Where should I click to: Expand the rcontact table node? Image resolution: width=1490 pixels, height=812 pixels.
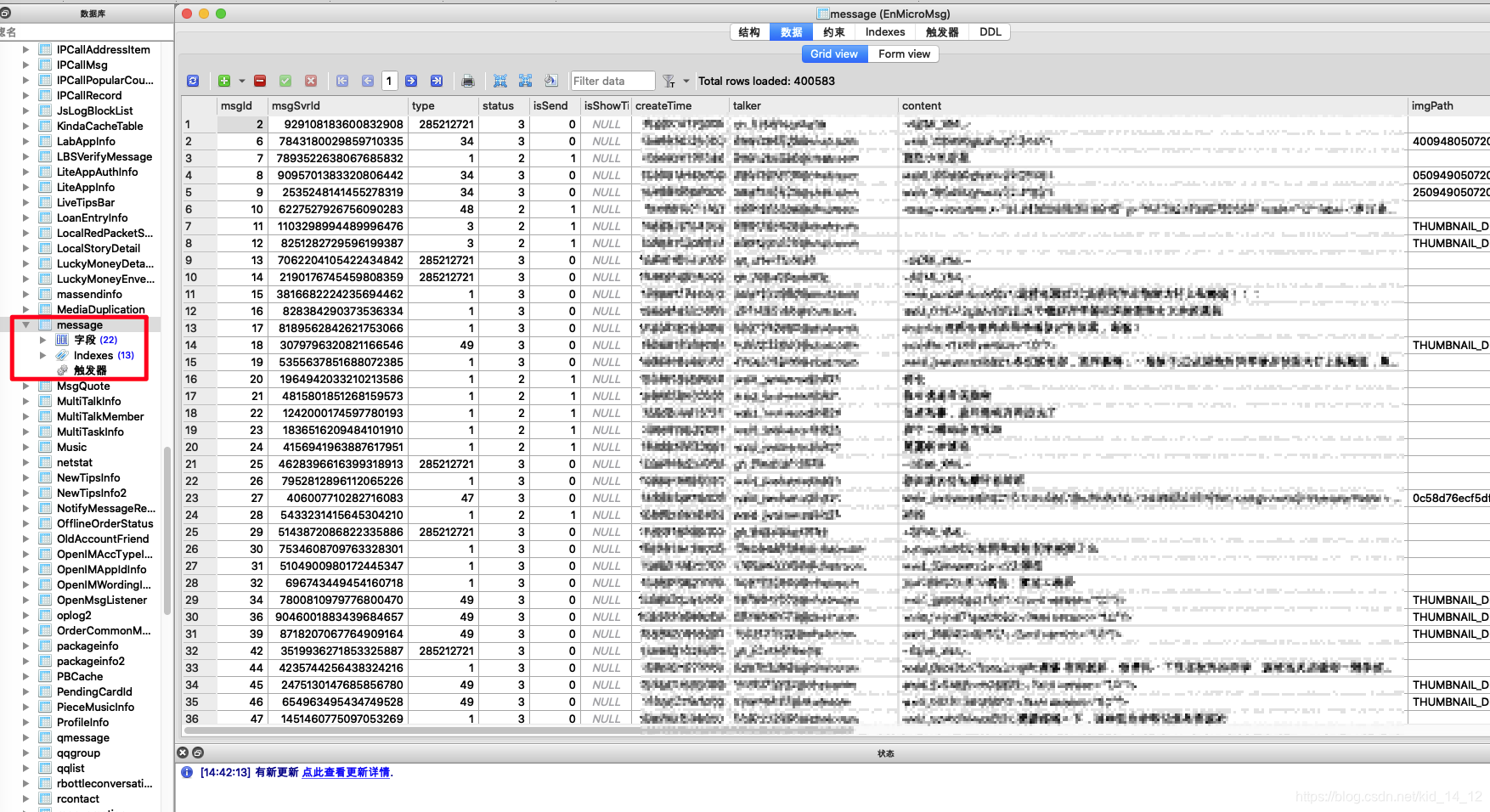click(25, 799)
